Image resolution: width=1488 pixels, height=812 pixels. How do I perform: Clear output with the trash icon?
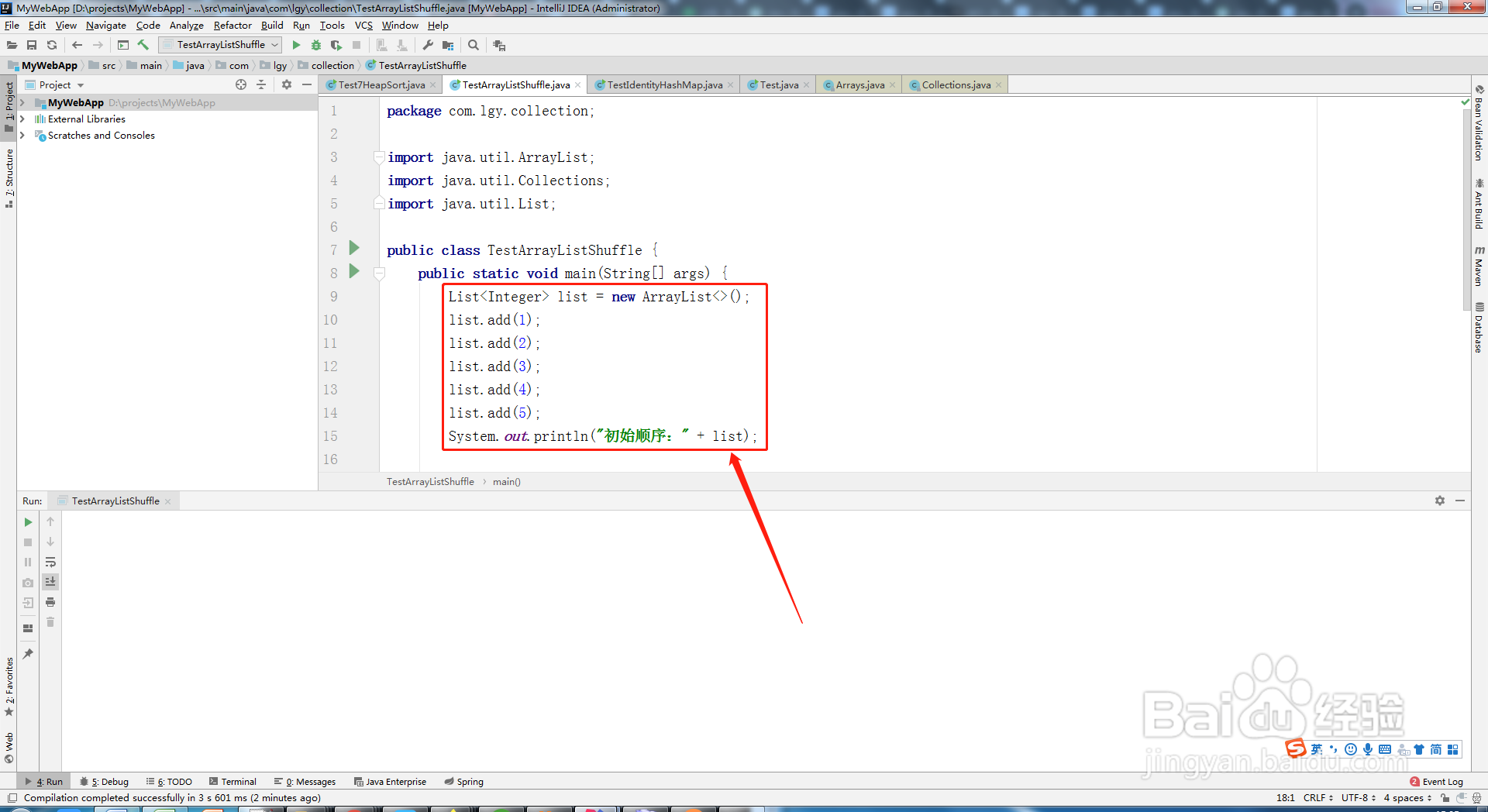50,622
